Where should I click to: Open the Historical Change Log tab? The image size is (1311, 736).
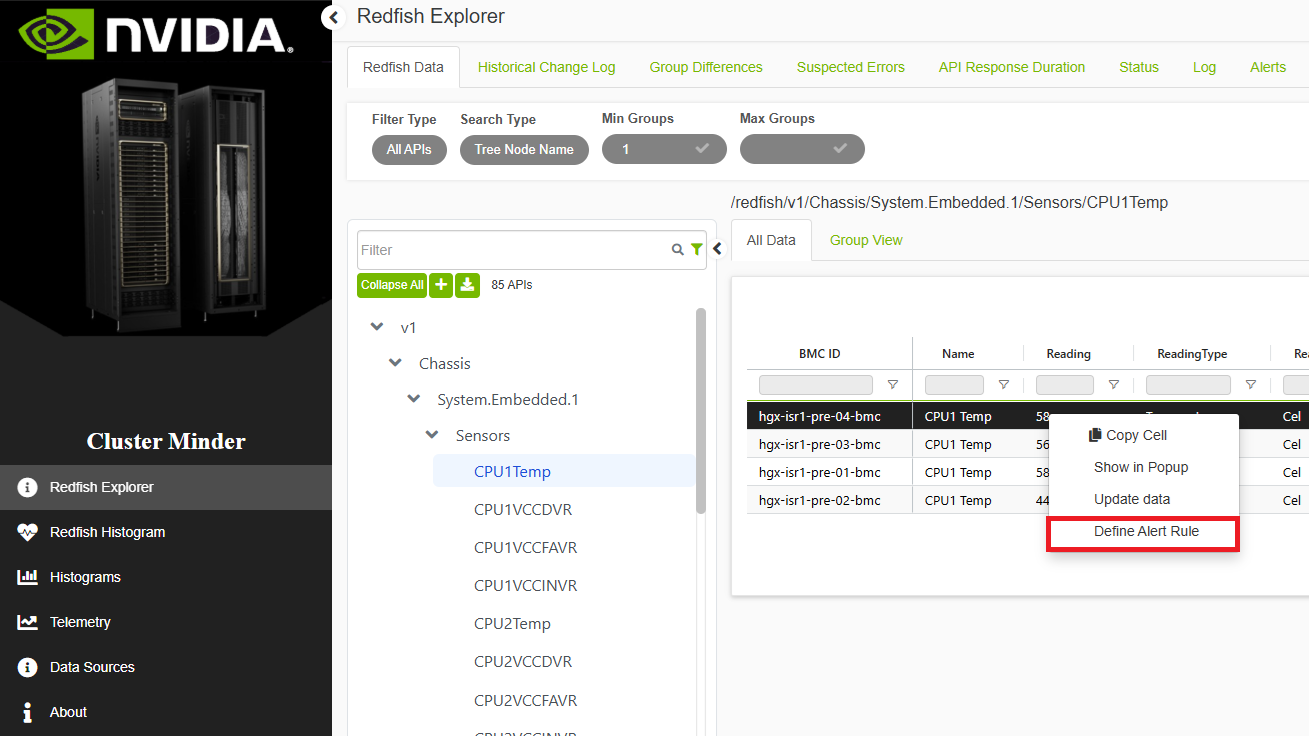point(547,67)
